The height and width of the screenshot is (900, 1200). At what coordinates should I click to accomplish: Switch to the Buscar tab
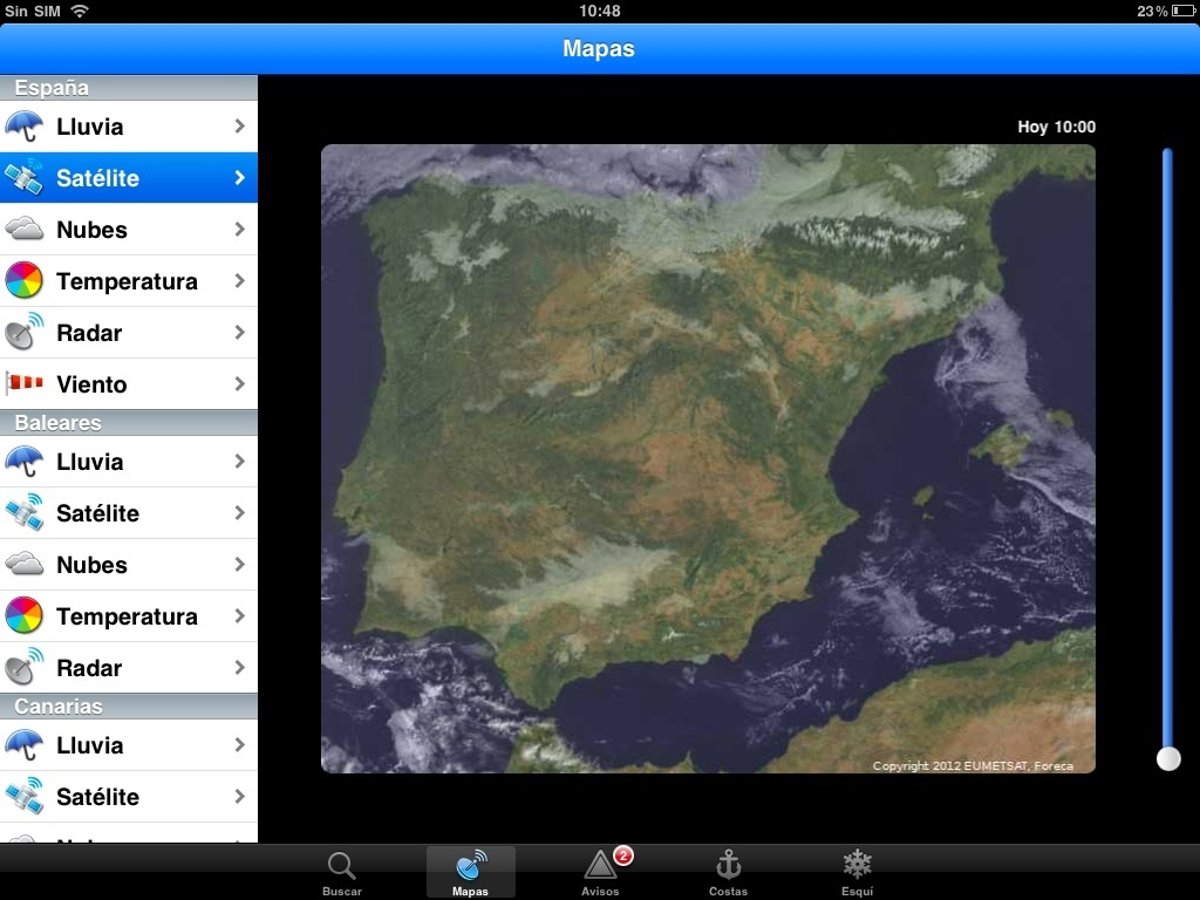pyautogui.click(x=342, y=873)
